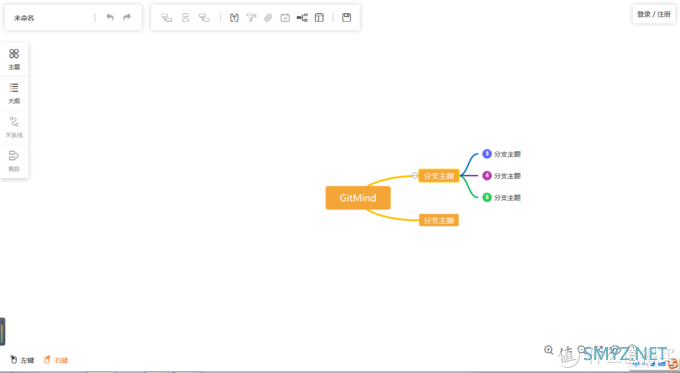Select the lower orange 分支主题 branch node
This screenshot has width=680, height=373.
[438, 220]
